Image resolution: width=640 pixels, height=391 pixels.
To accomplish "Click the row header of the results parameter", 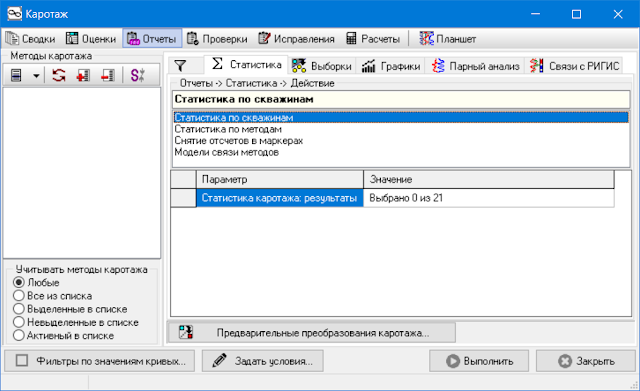I will (x=183, y=198).
